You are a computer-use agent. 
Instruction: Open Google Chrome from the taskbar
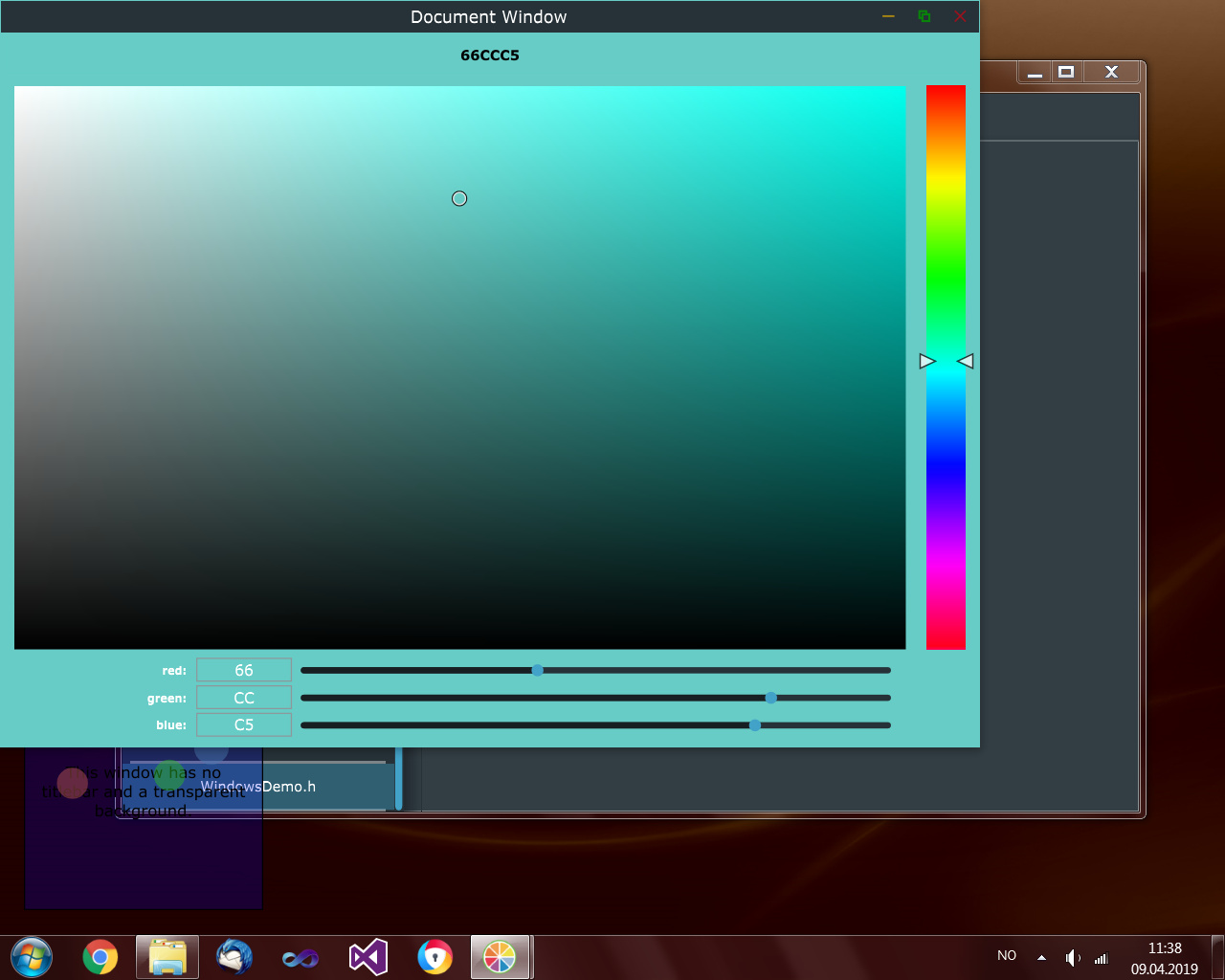(x=100, y=957)
